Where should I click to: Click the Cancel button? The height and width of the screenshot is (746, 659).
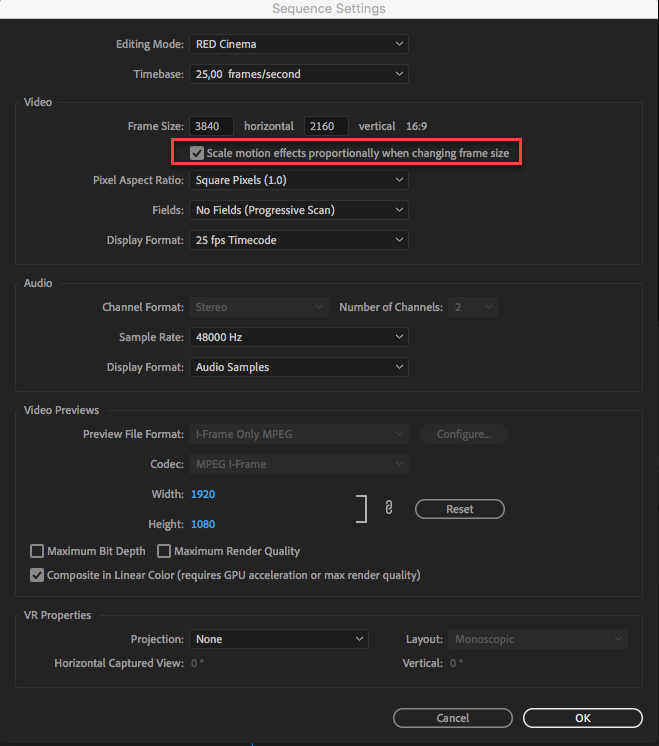[x=453, y=718]
